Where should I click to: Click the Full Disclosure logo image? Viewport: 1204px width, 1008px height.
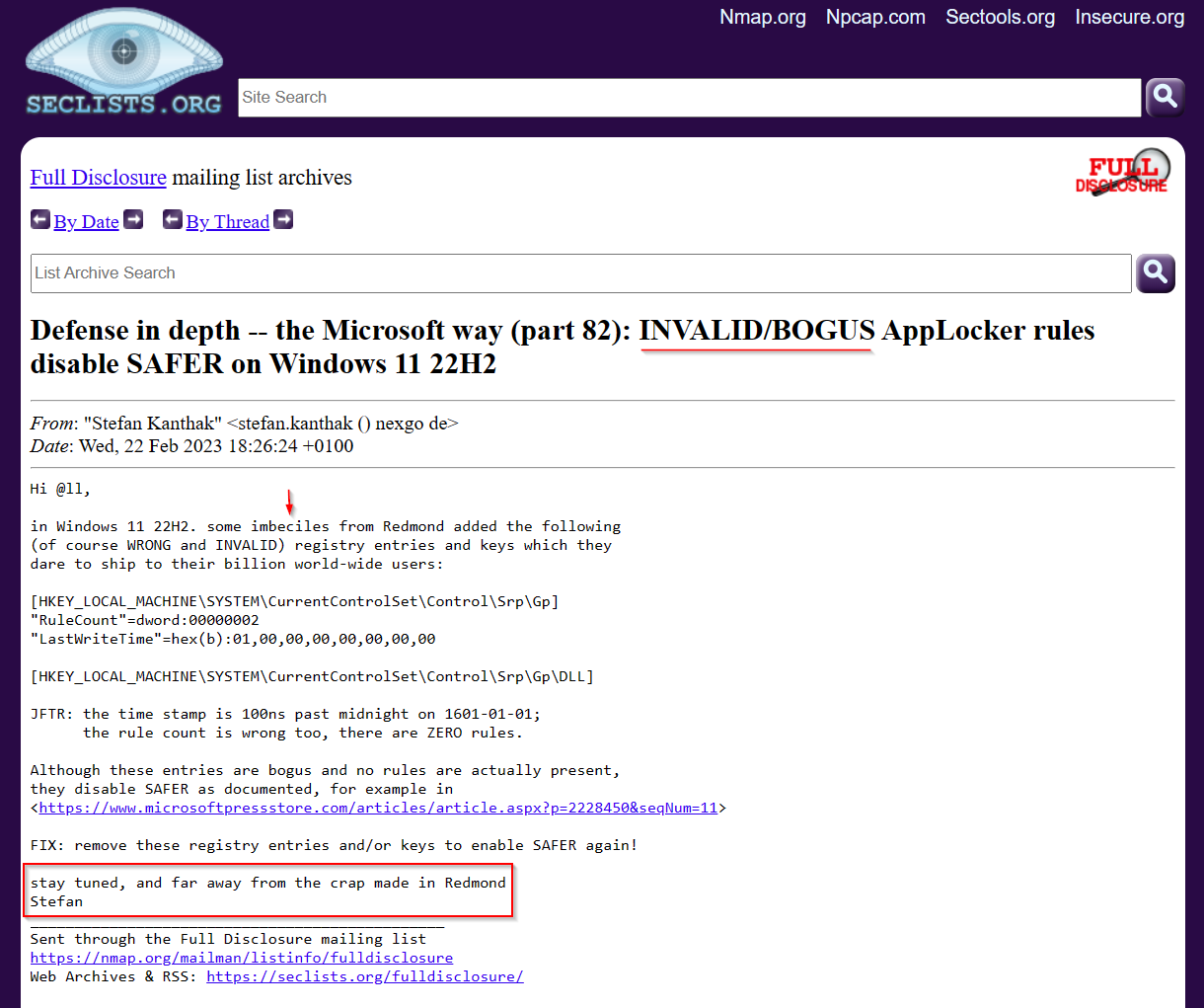coord(1123,173)
